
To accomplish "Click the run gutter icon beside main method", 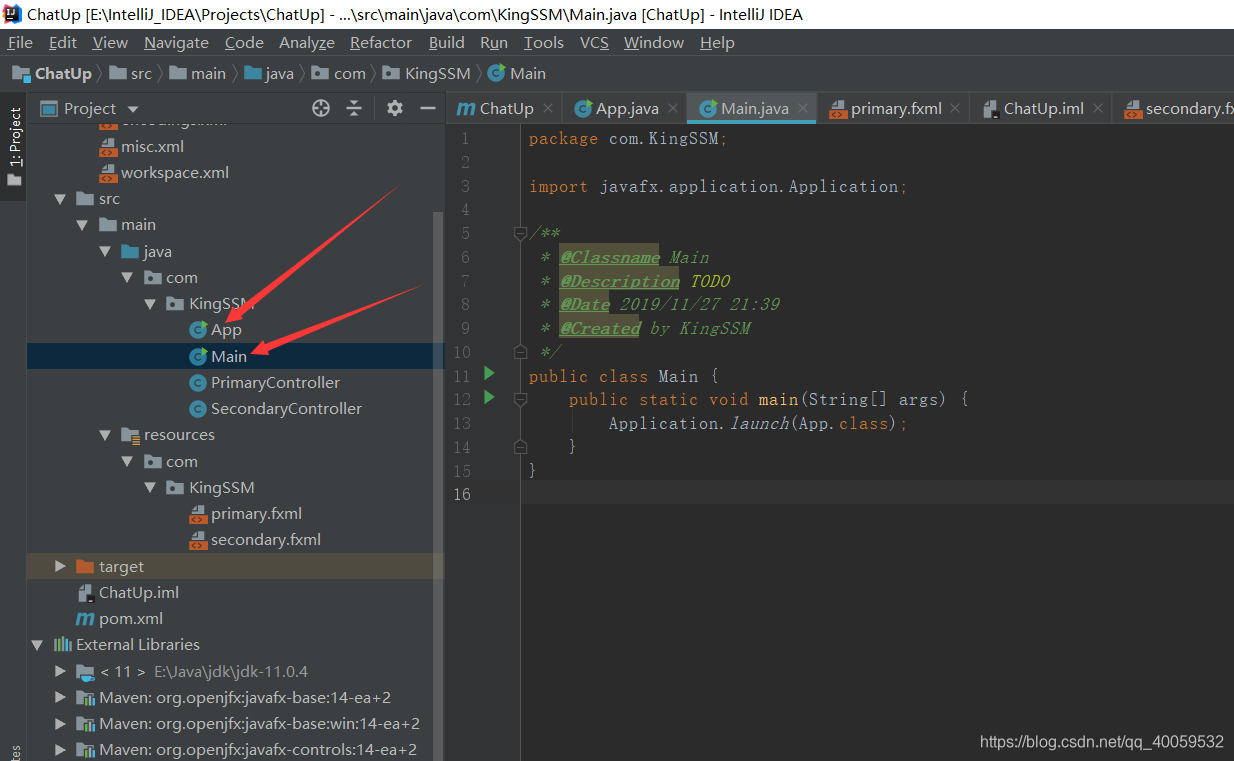I will (x=489, y=398).
